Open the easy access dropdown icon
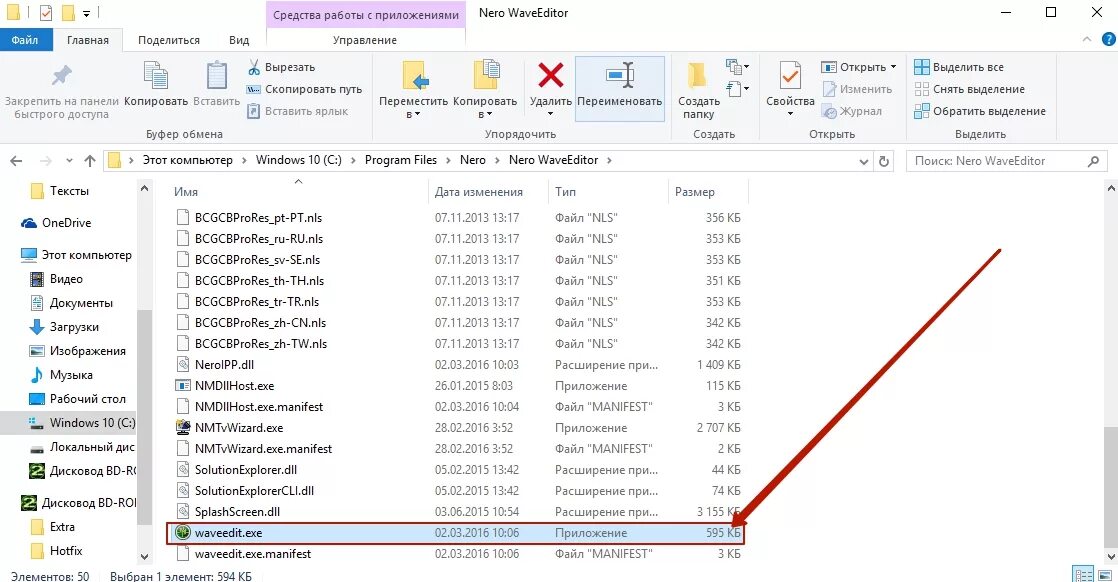 click(737, 89)
